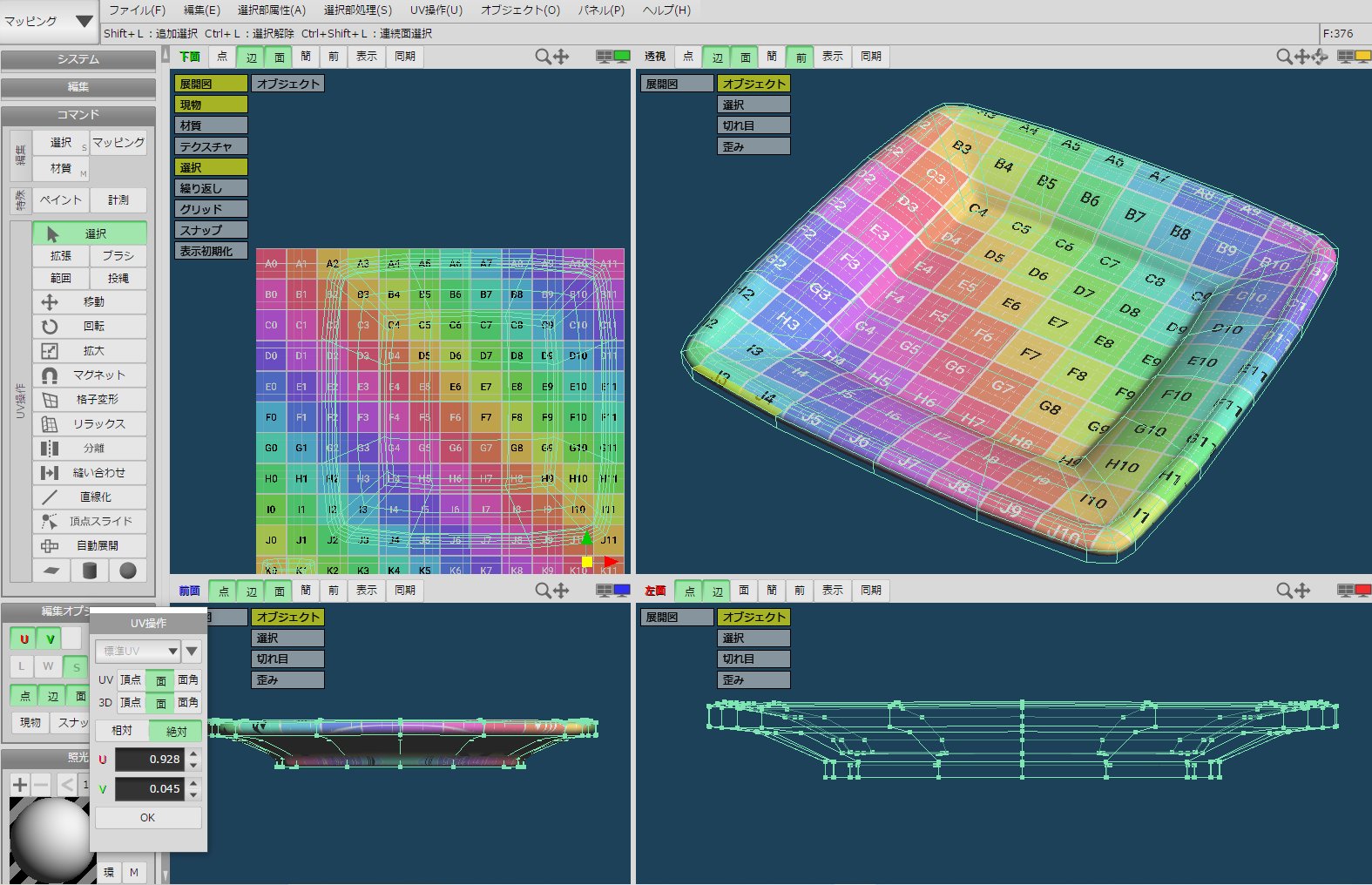The image size is (1372, 885).
Task: Collapse the コマンド panel header
Action: click(78, 115)
